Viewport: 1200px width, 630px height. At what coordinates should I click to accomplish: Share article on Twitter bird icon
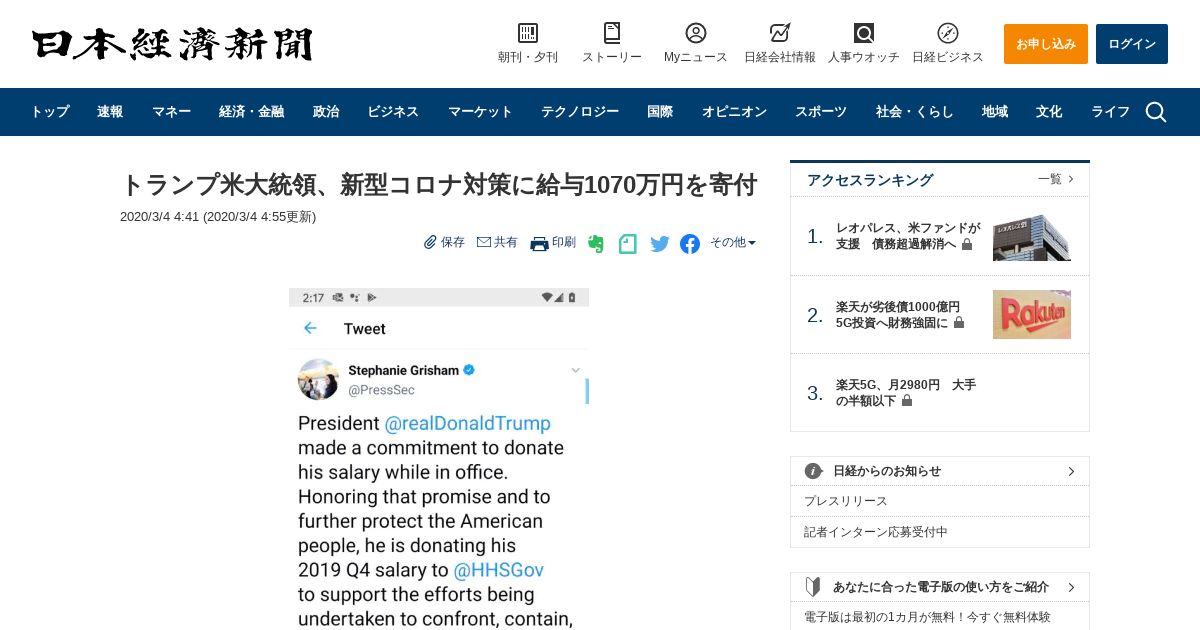click(x=660, y=243)
